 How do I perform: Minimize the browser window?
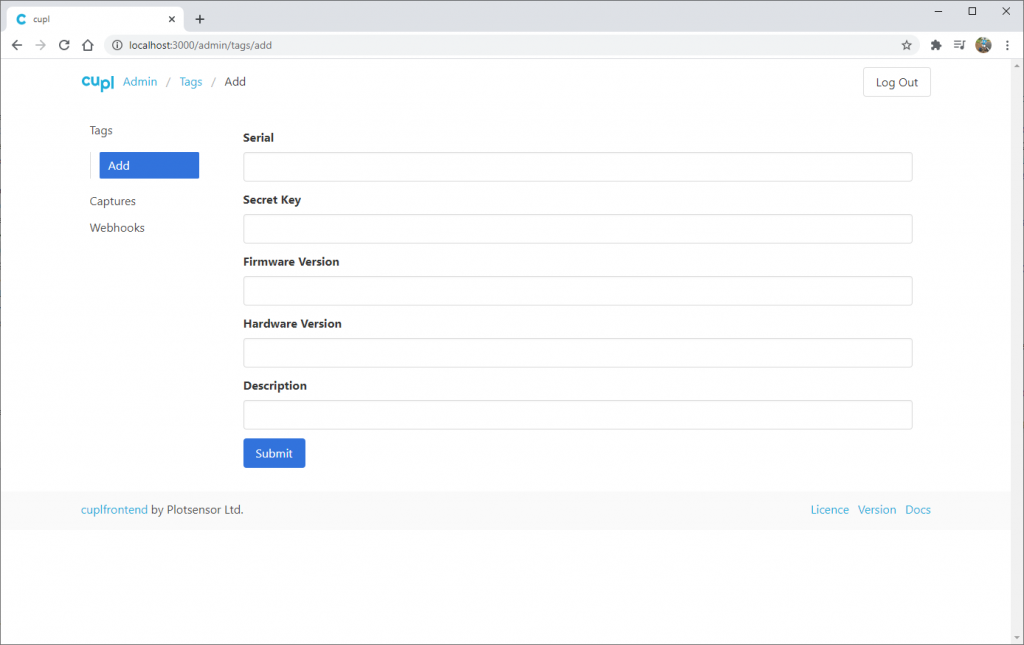938,11
